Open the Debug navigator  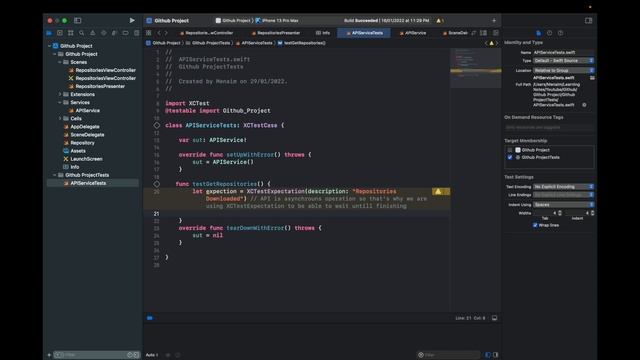pos(114,33)
